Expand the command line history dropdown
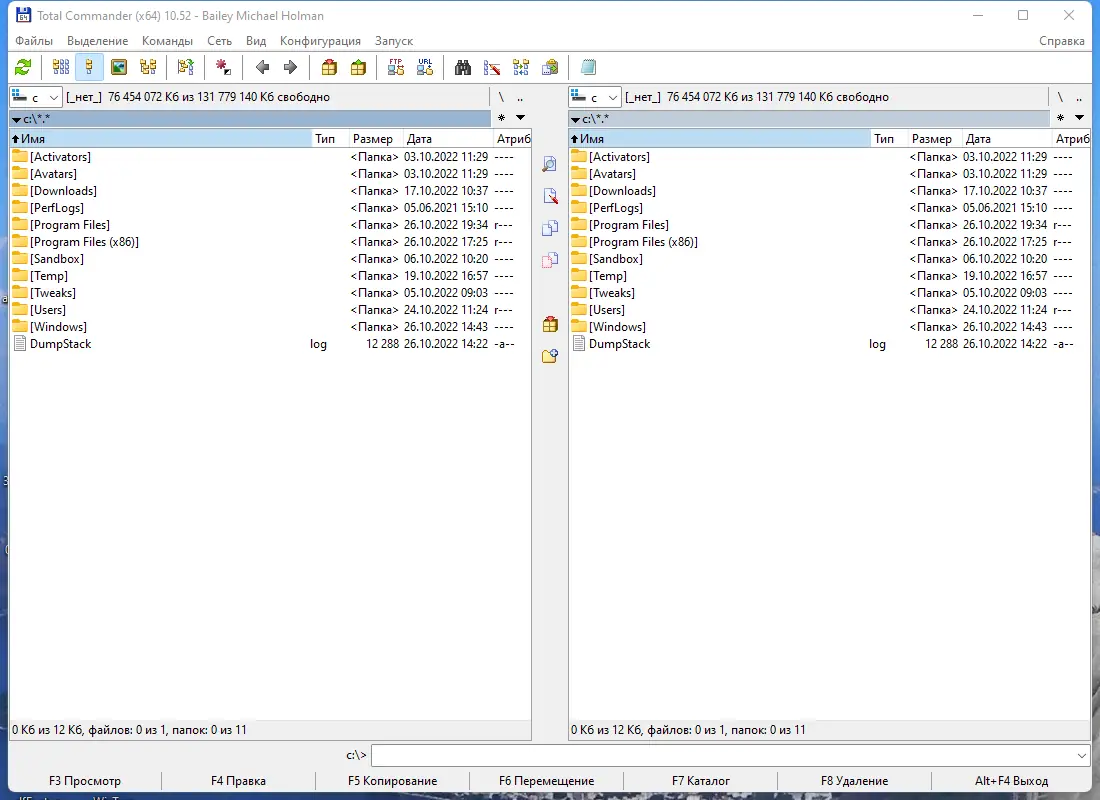1100x800 pixels. click(1081, 756)
